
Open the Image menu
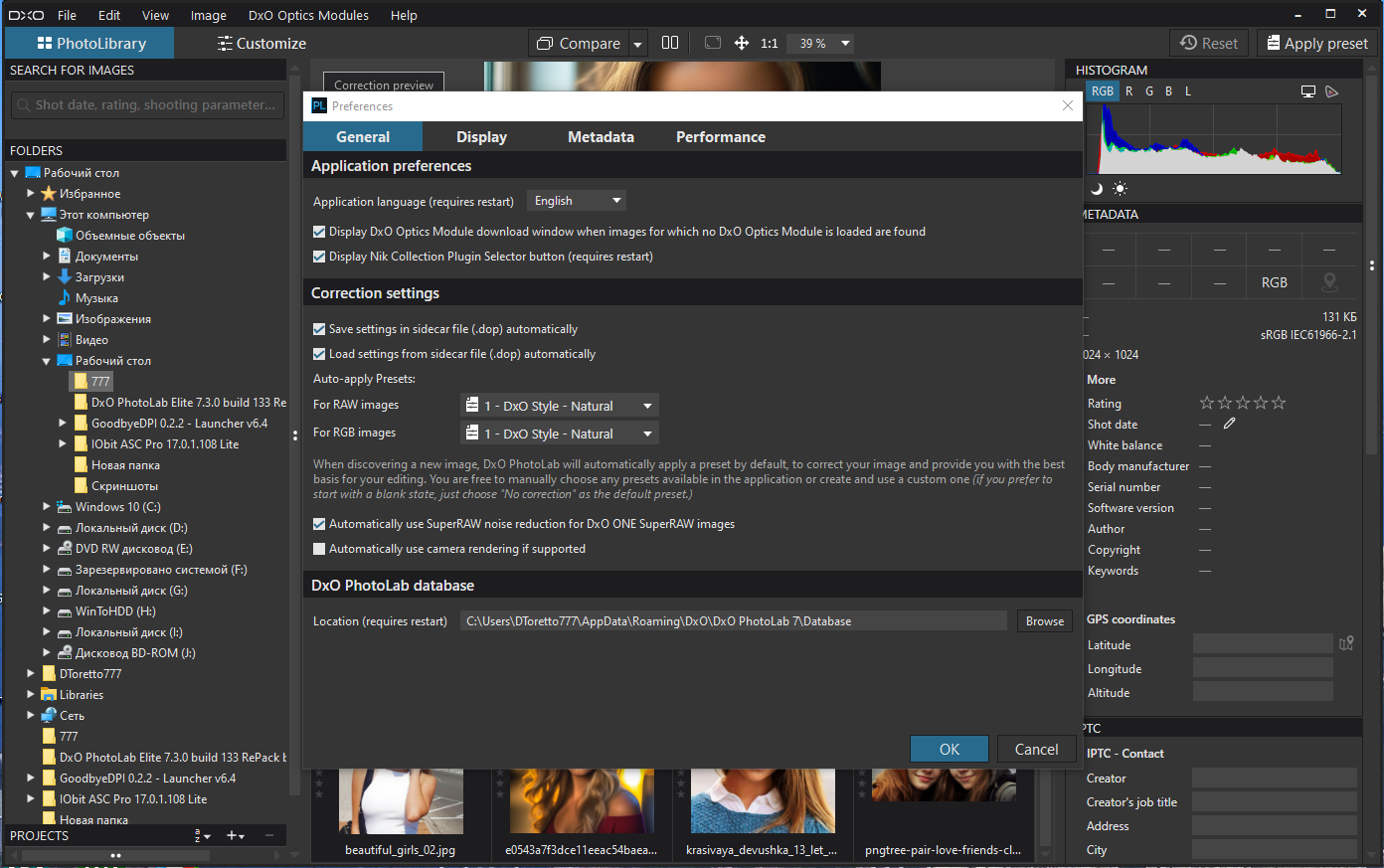(x=208, y=15)
